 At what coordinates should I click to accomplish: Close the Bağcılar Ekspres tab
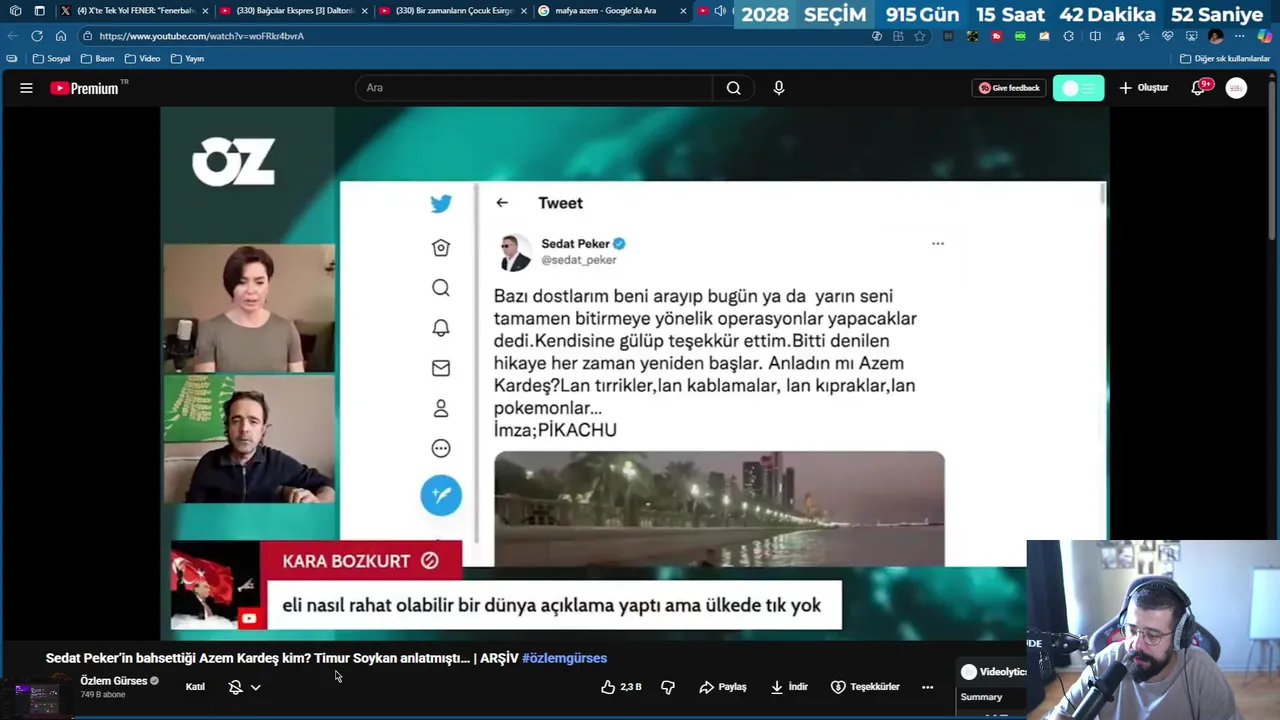[x=365, y=11]
